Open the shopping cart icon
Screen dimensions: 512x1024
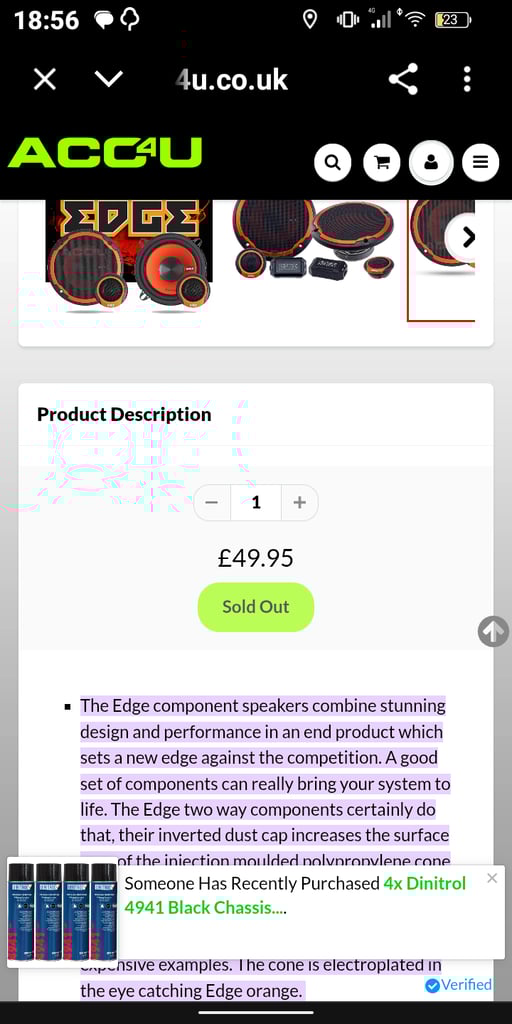(382, 162)
